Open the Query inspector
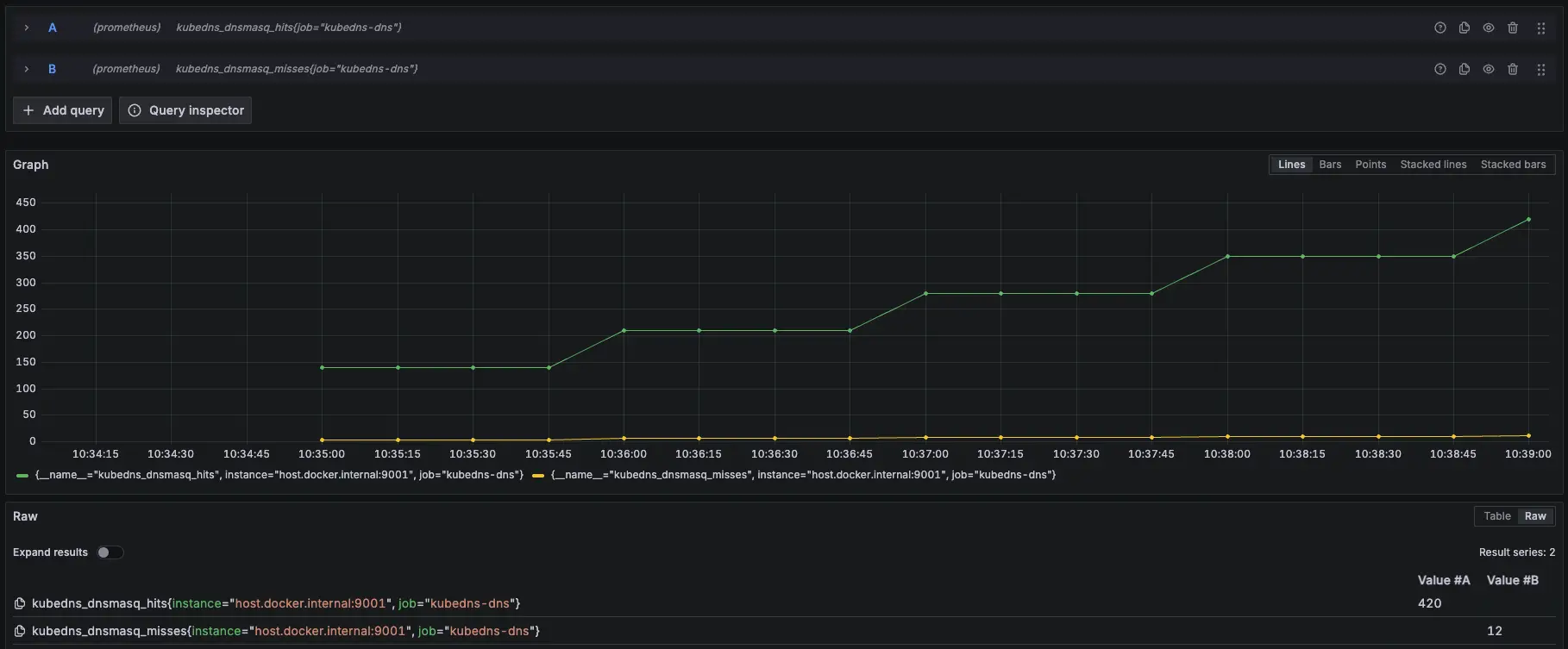This screenshot has width=1568, height=649. [x=185, y=110]
